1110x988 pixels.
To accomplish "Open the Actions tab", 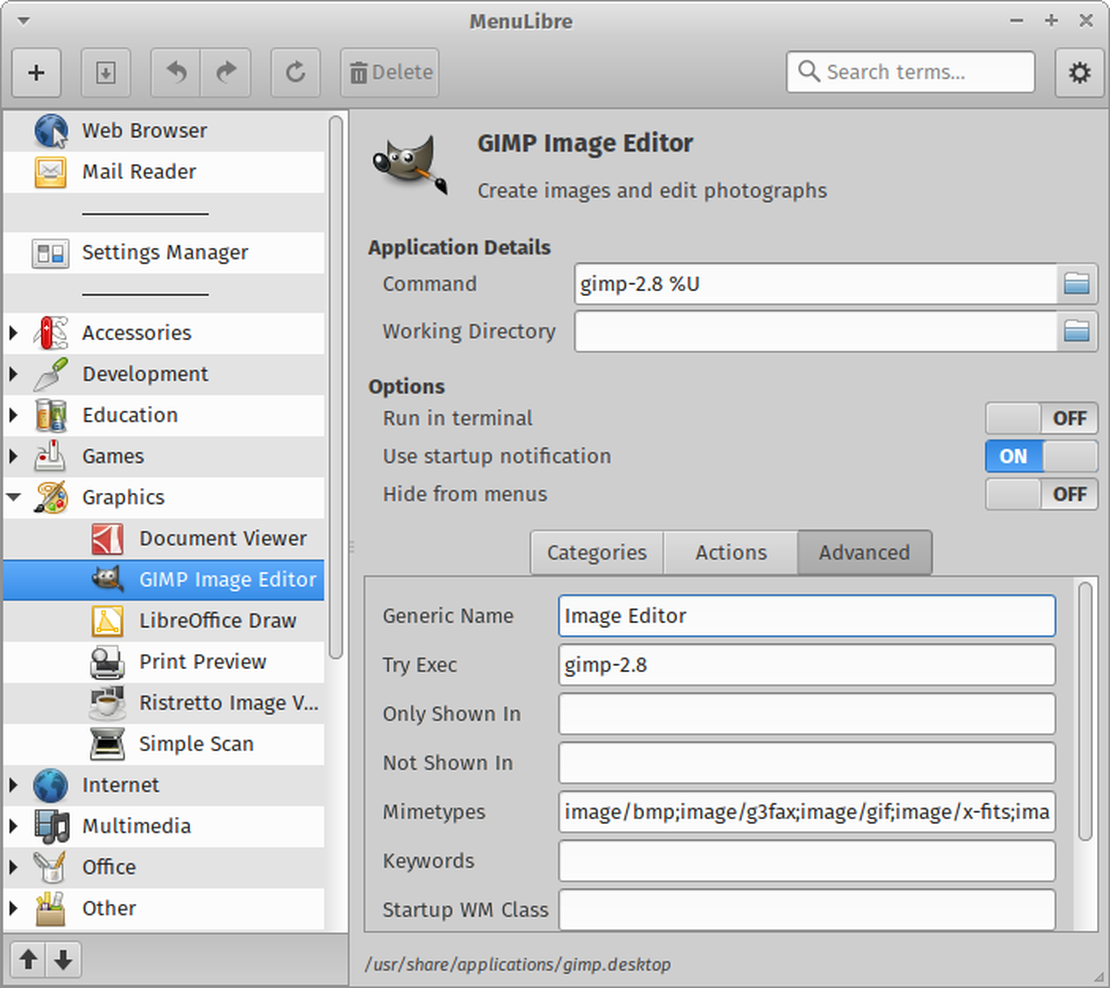I will (x=730, y=552).
